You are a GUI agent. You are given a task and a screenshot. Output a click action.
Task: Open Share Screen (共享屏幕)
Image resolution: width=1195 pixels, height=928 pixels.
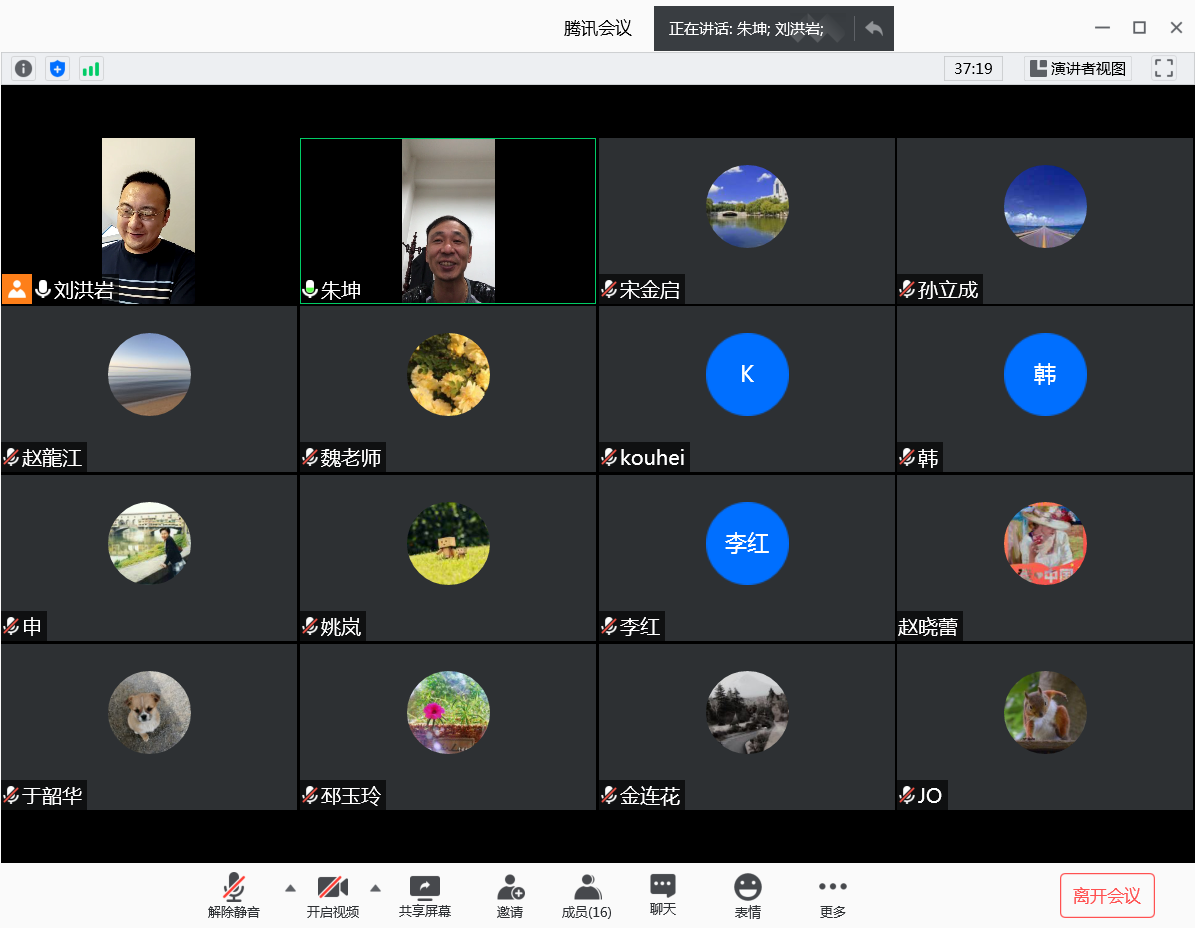[425, 896]
